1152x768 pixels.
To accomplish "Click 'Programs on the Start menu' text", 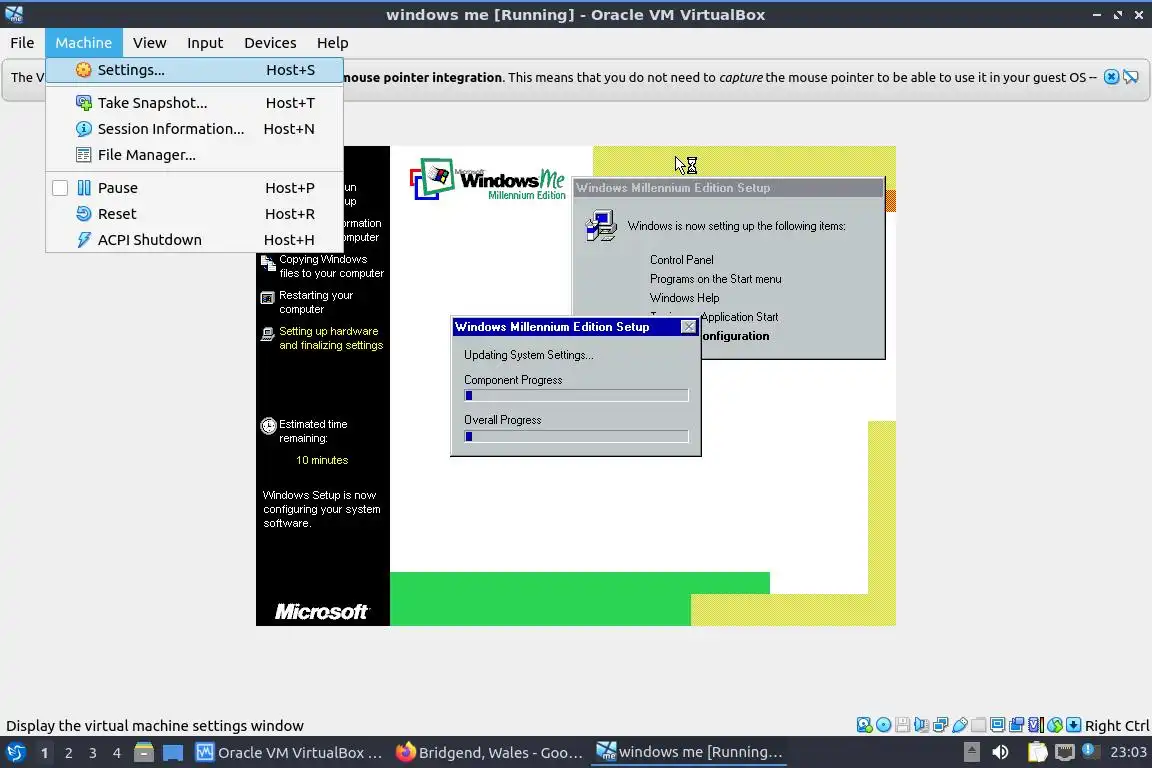I will [x=716, y=279].
